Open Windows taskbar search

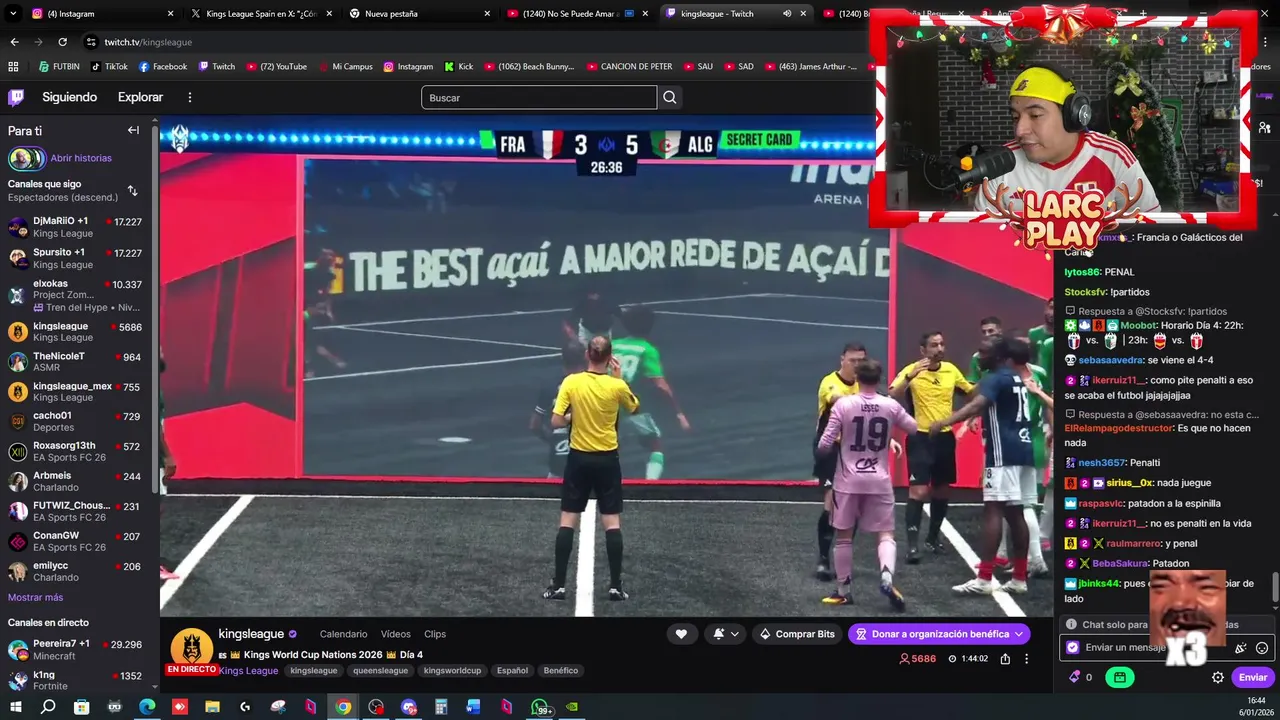coord(48,707)
